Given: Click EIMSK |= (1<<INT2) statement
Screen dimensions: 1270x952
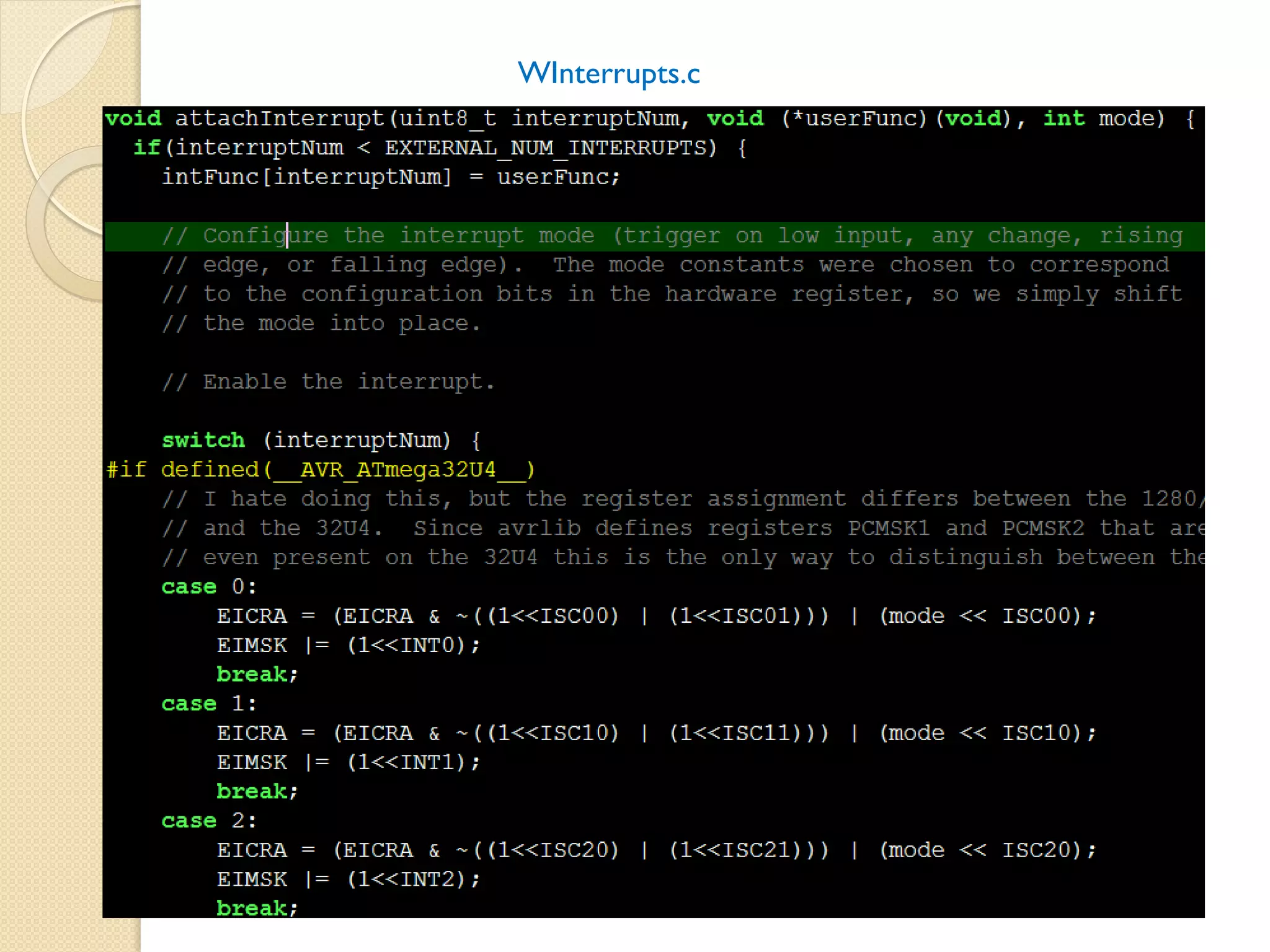Looking at the screenshot, I should pos(348,879).
